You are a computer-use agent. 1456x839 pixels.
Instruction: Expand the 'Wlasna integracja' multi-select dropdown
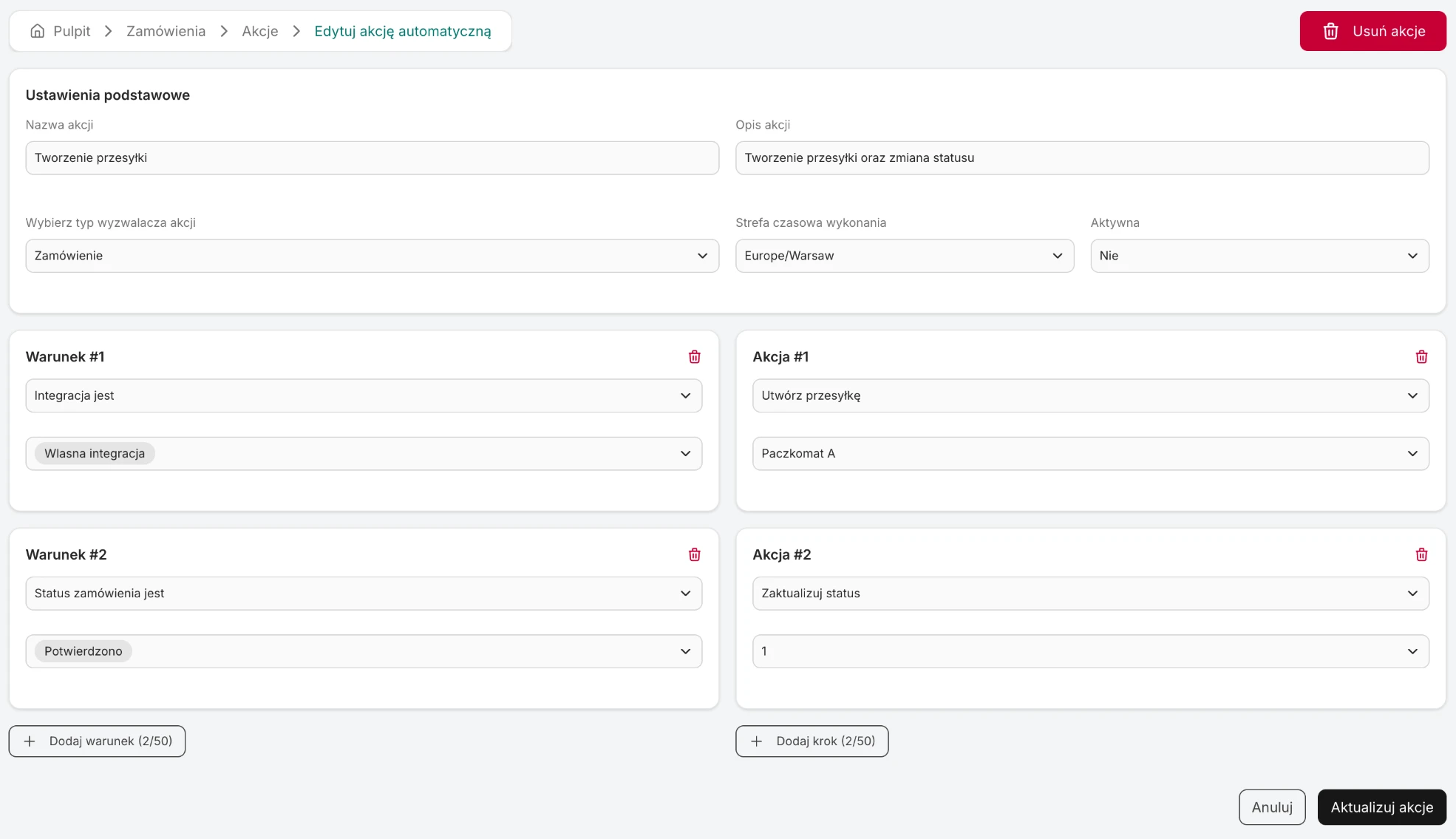pyautogui.click(x=364, y=454)
